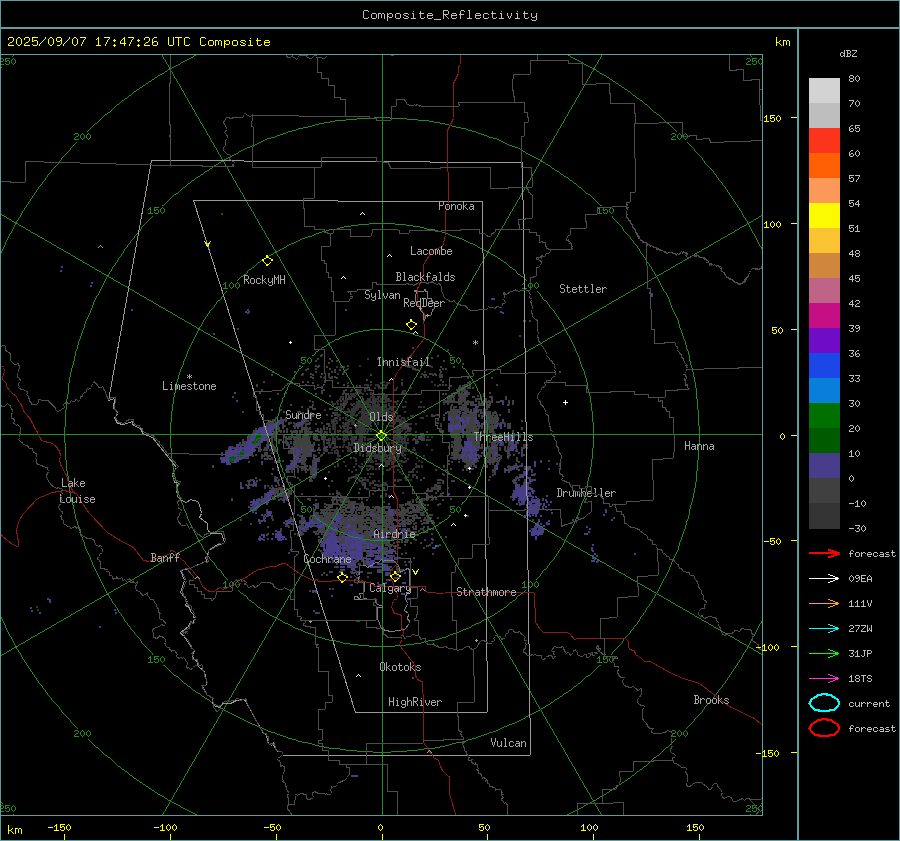Click the white plus marker west of Hanna
Image resolution: width=900 pixels, height=841 pixels.
pyautogui.click(x=565, y=402)
